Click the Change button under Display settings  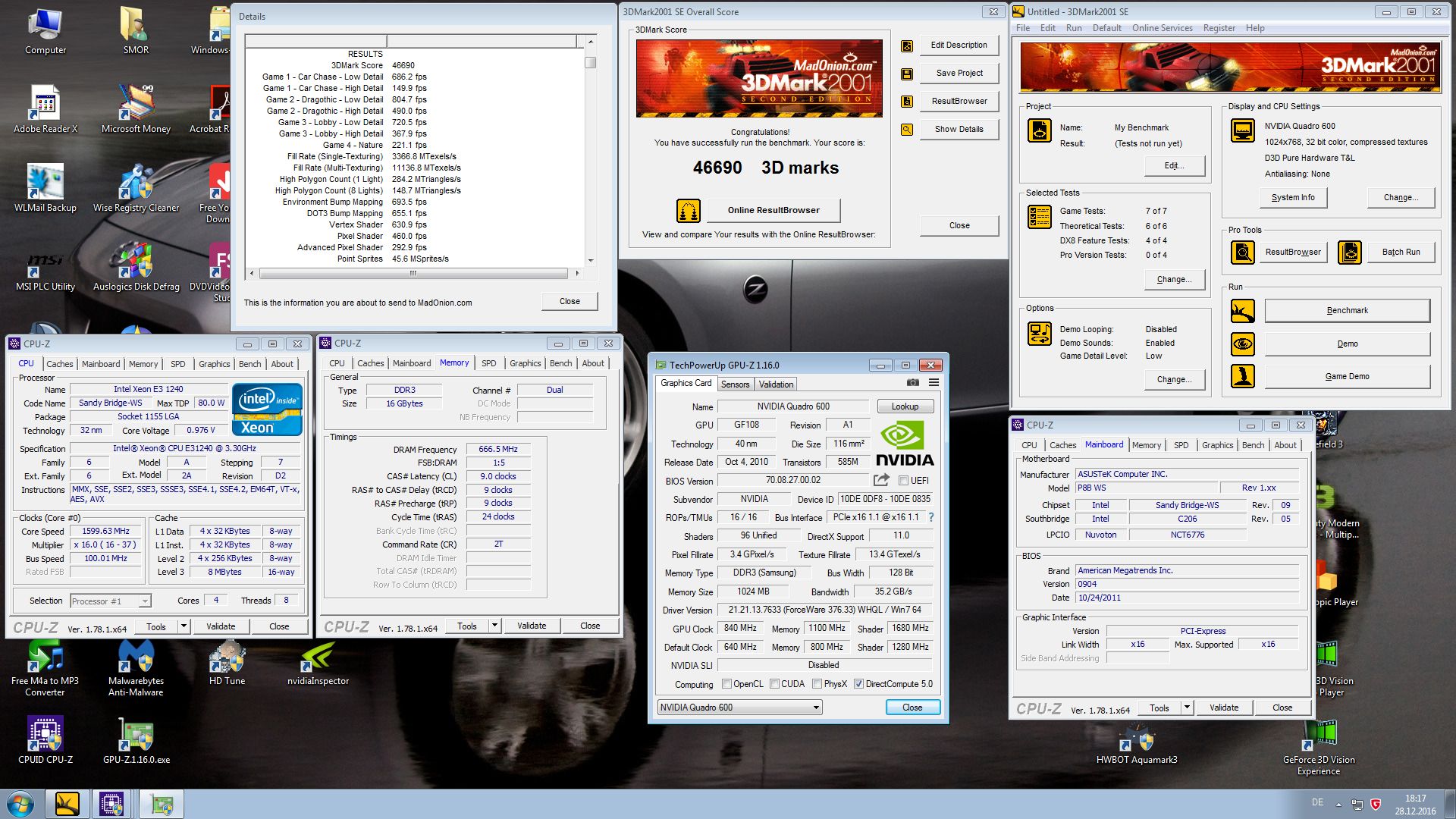point(1401,198)
